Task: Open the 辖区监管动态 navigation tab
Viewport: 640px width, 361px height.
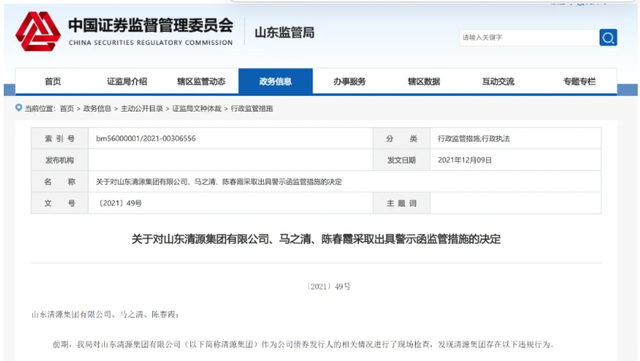Action: pyautogui.click(x=201, y=81)
